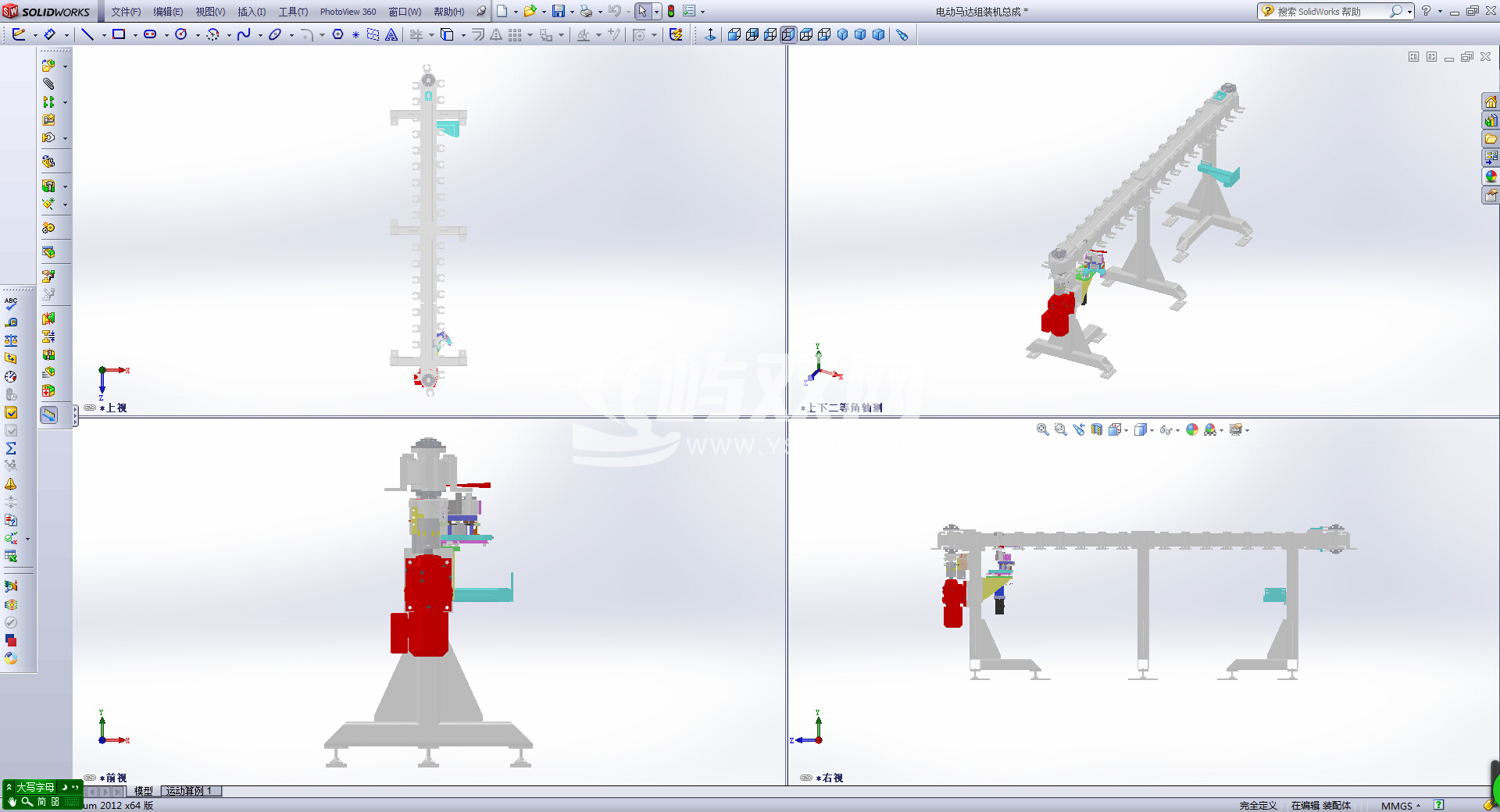The image size is (1500, 812).
Task: Open the SolidWorks Resources home tab
Action: 1491,101
